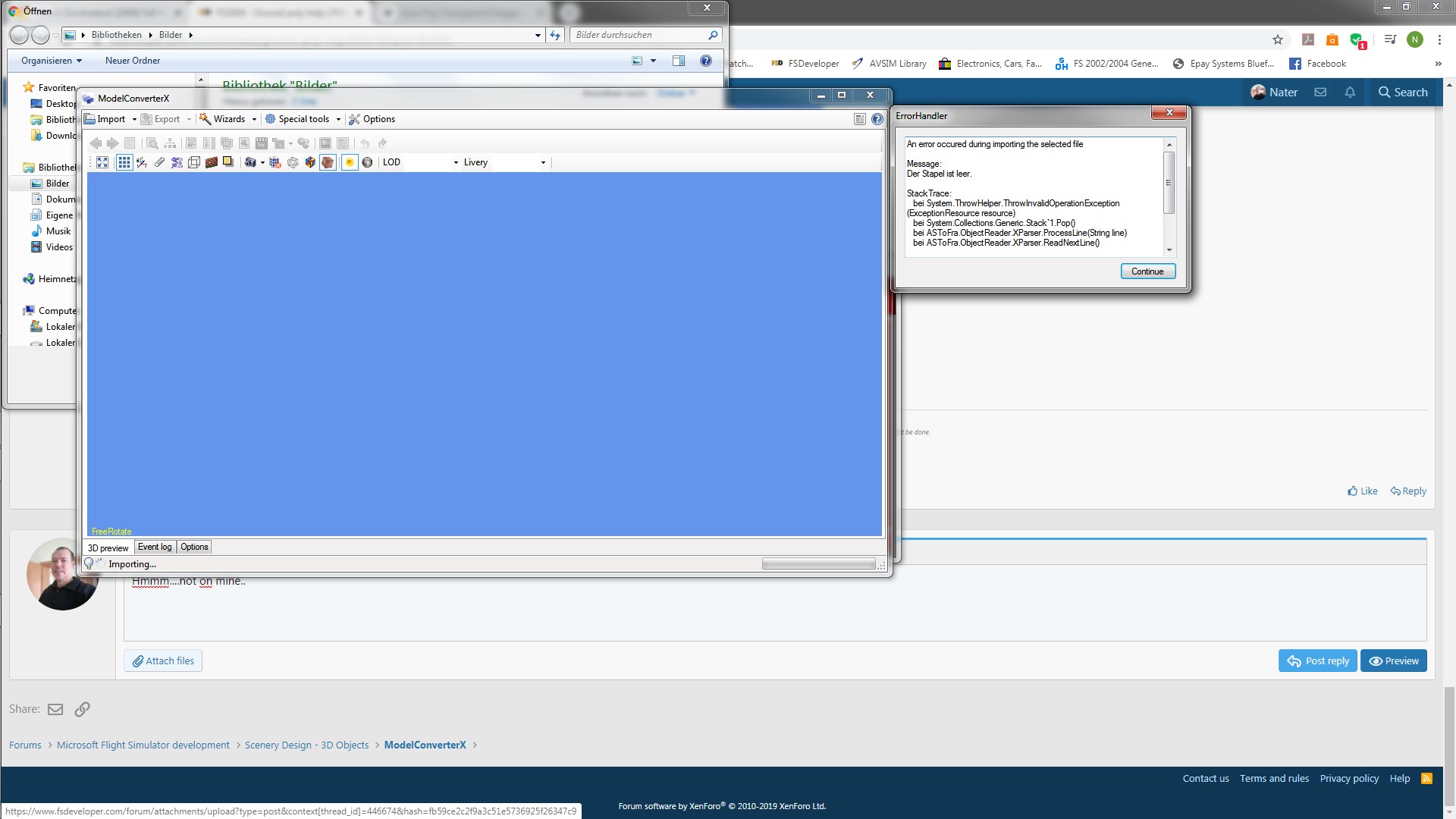Click the brick wall texture icon
Image resolution: width=1456 pixels, height=819 pixels.
[212, 162]
